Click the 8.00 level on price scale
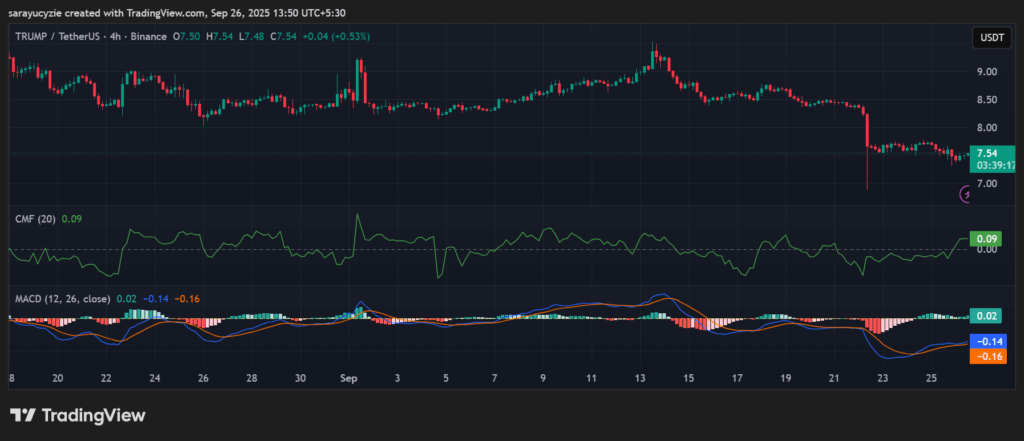 click(x=986, y=128)
